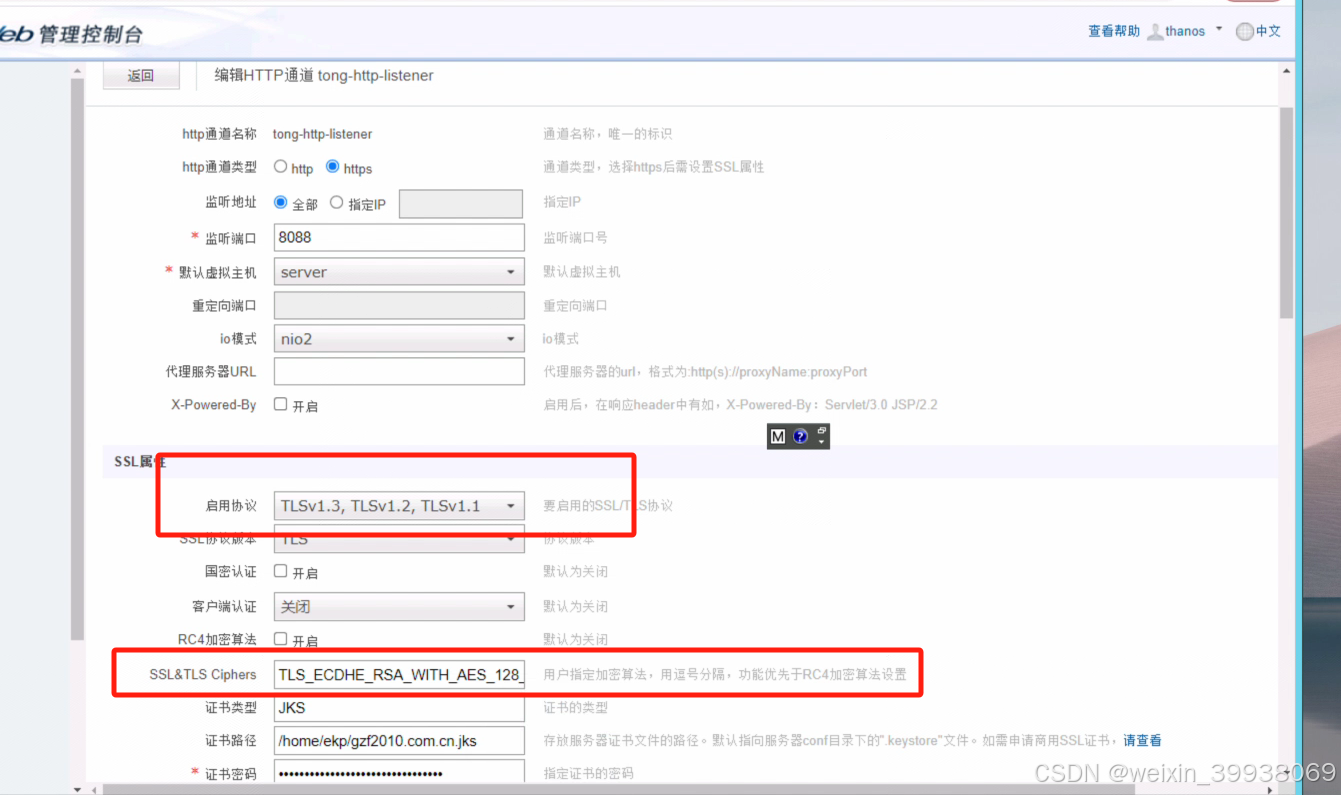Select the https 通道类型 radio button

[332, 167]
